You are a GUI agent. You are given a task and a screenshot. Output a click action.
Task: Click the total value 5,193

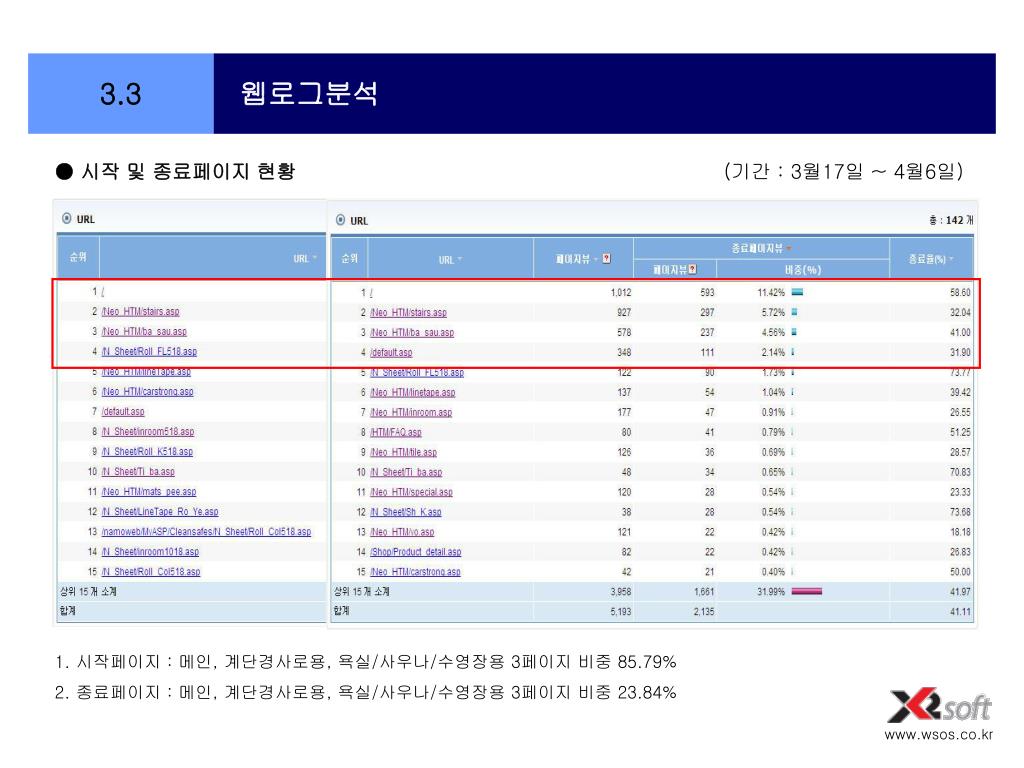620,612
